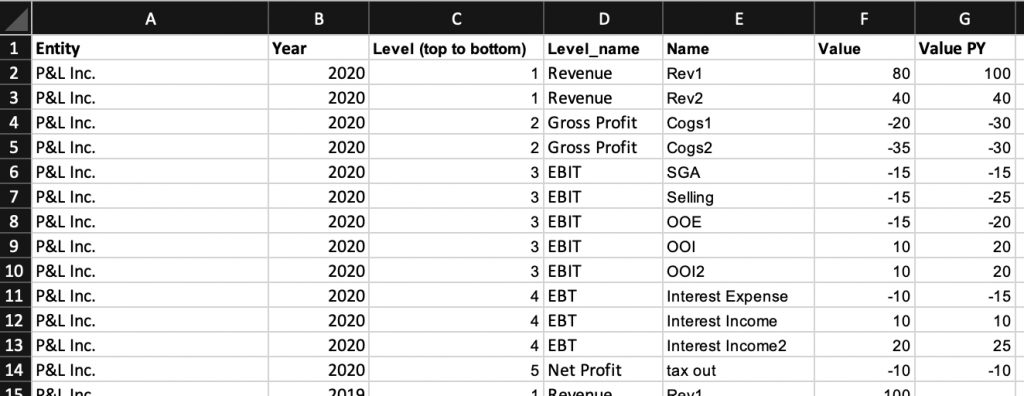This screenshot has height=396, width=1024.
Task: Select cell containing Rev1 in row 2
Action: pos(739,73)
